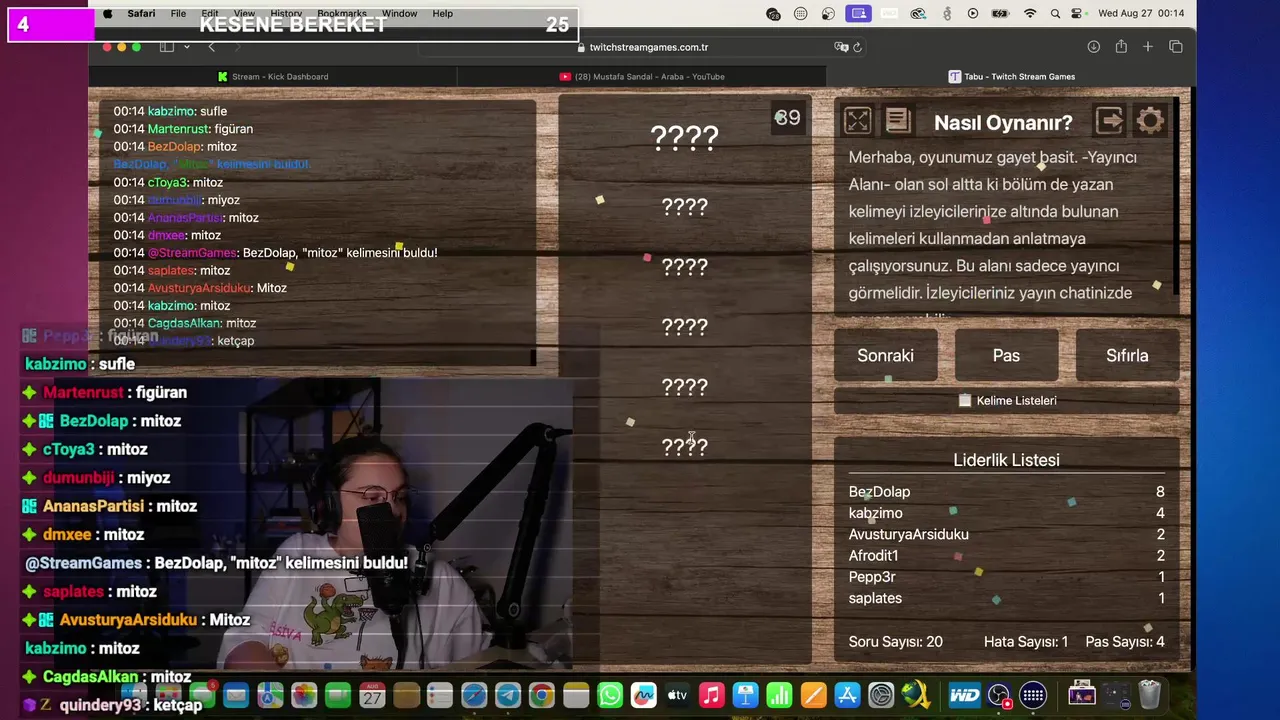Click the Liderlik Listesi heading
The image size is (1280, 720).
pos(1006,460)
